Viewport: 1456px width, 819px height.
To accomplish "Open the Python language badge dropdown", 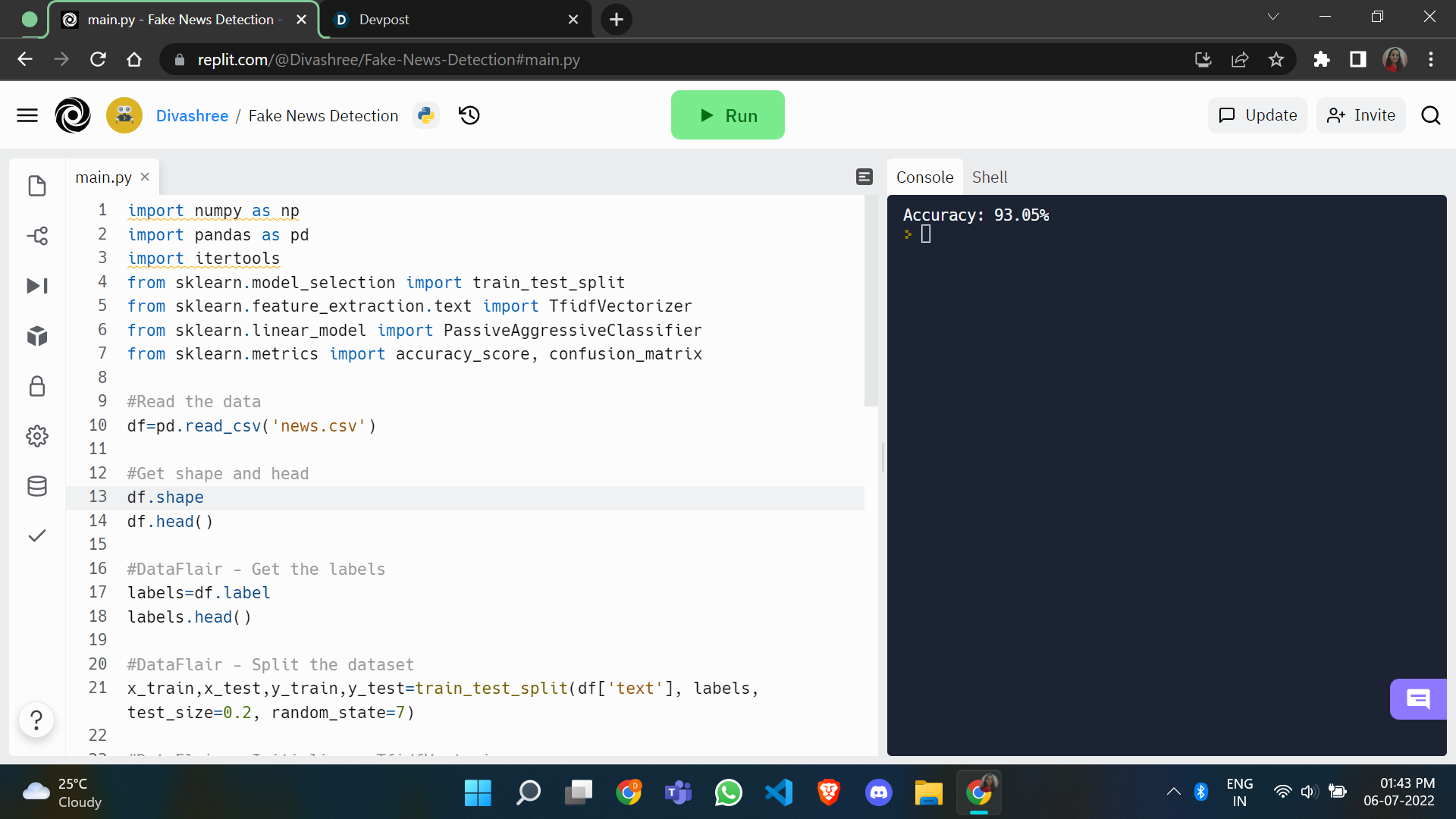I will coord(425,115).
